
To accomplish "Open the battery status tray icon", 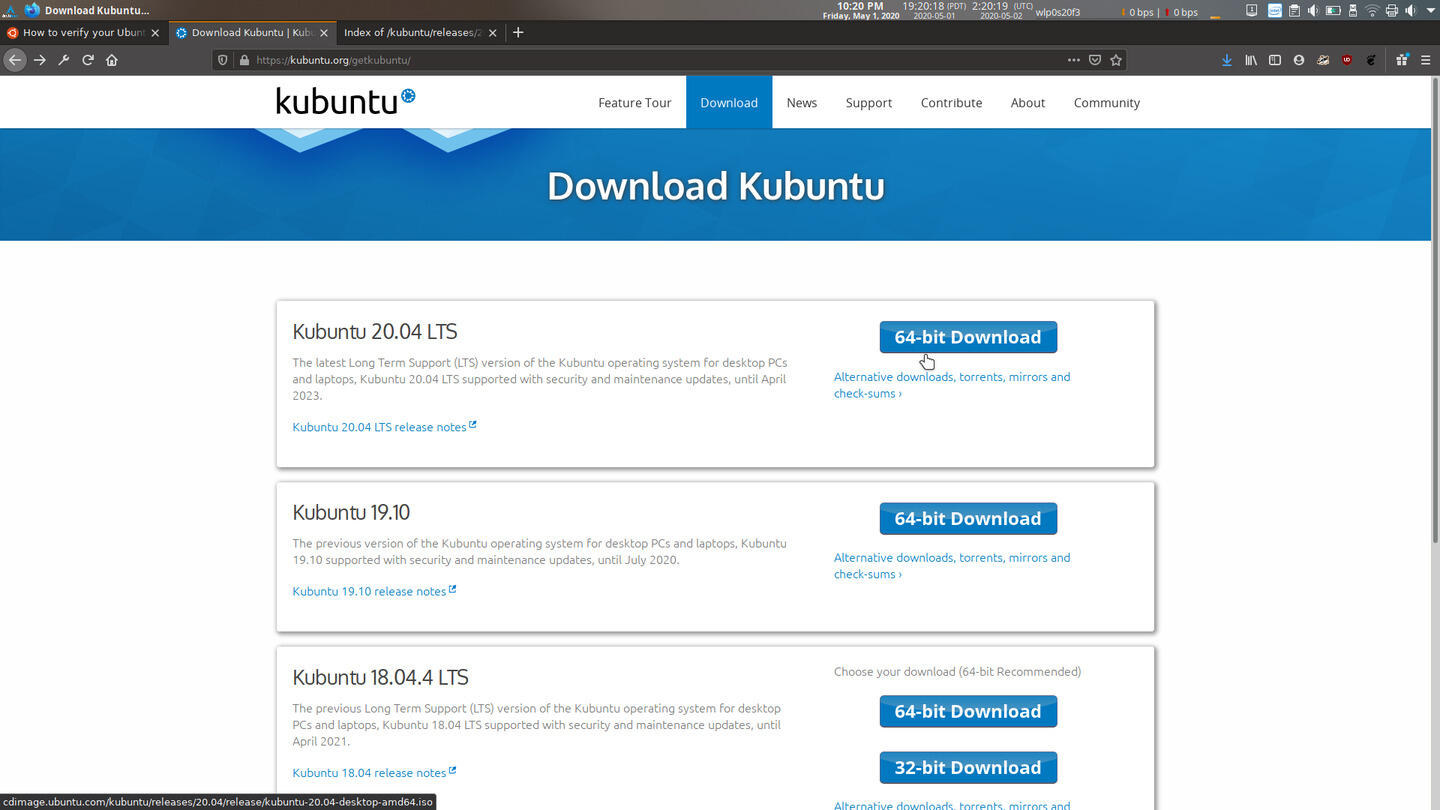I will 1333,11.
